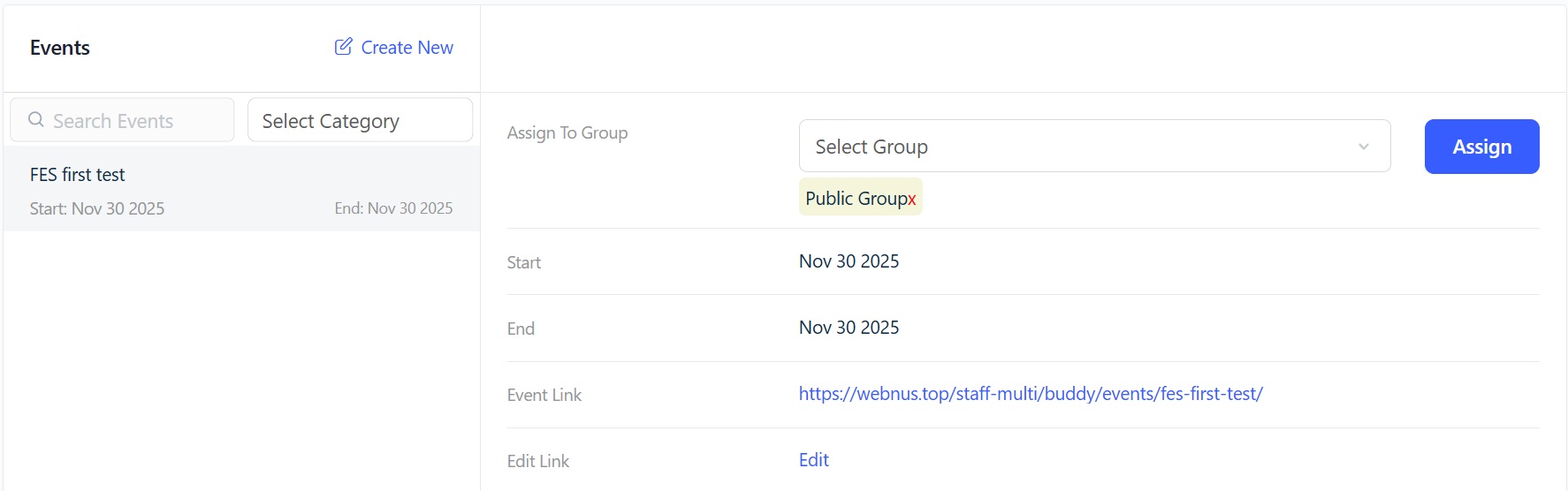Click the "Assign To Group" label
This screenshot has width=1568, height=491.
567,133
